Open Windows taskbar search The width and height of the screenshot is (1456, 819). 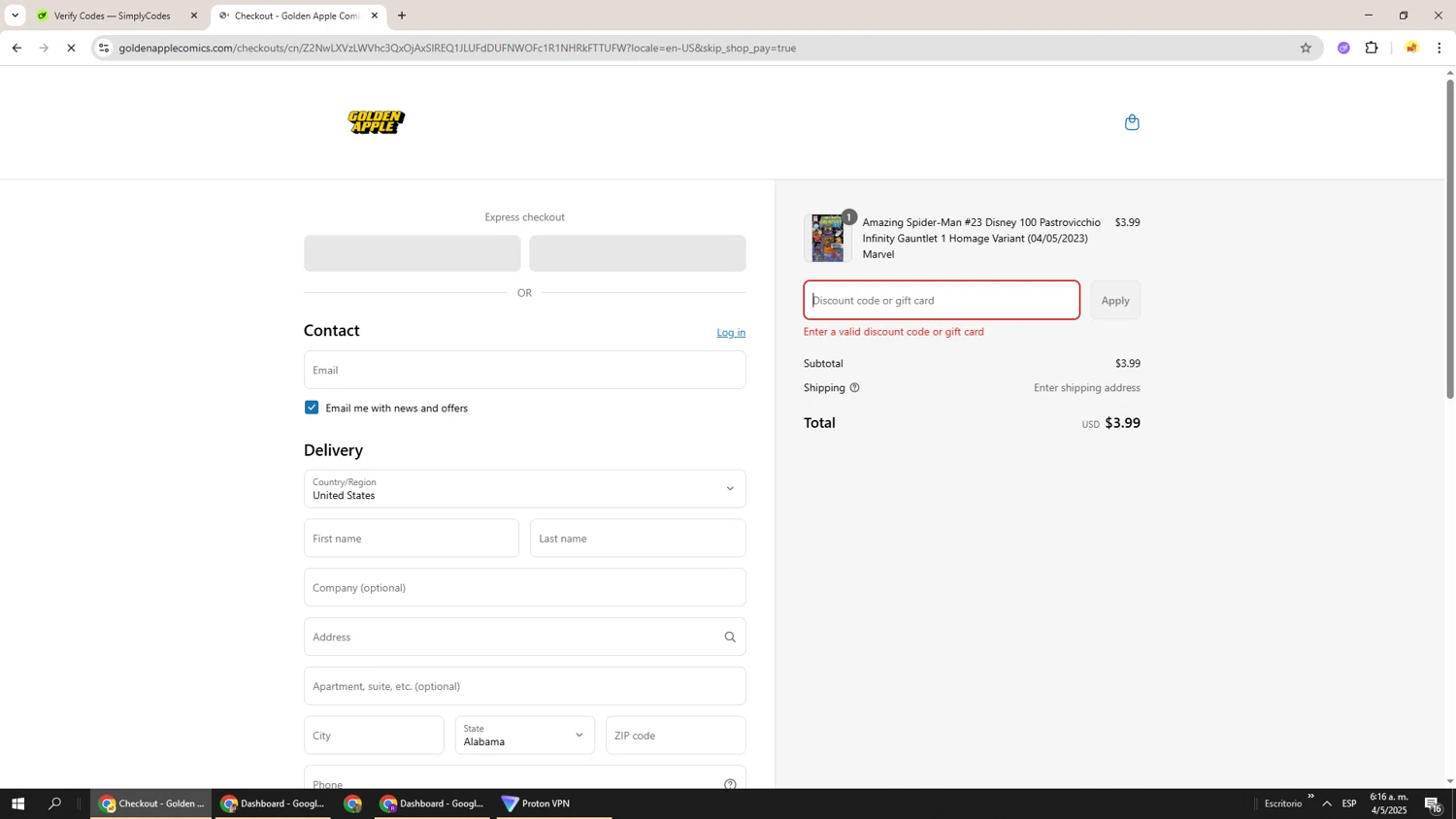[x=55, y=803]
